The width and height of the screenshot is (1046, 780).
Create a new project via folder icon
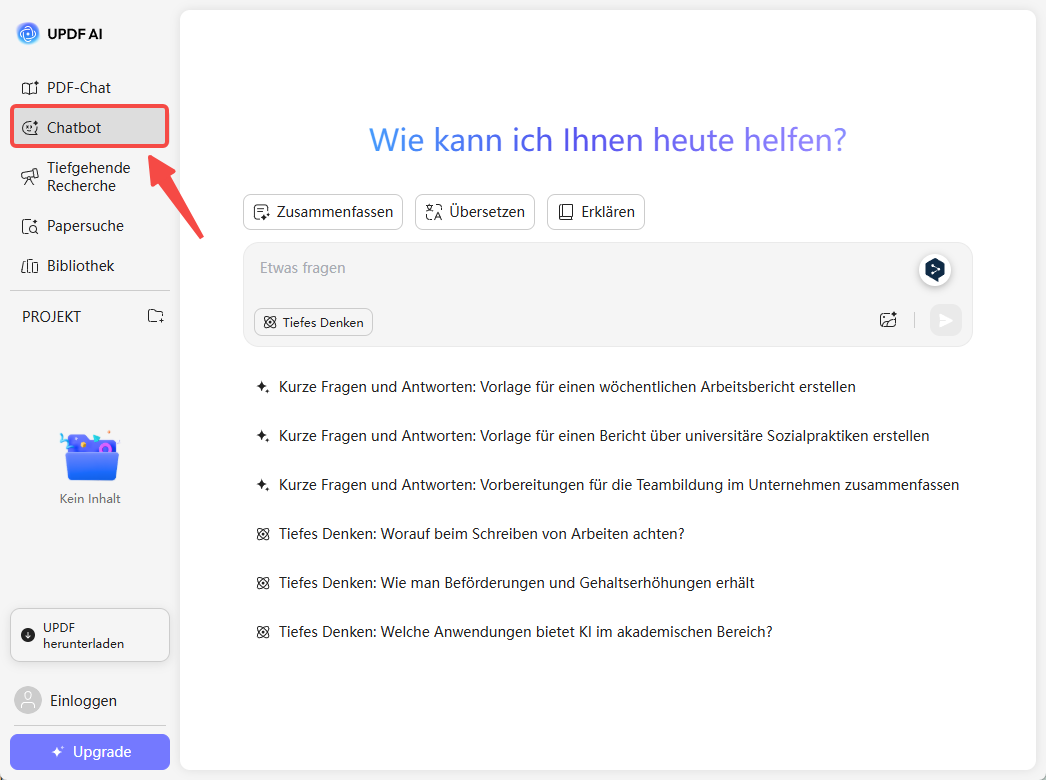(155, 315)
